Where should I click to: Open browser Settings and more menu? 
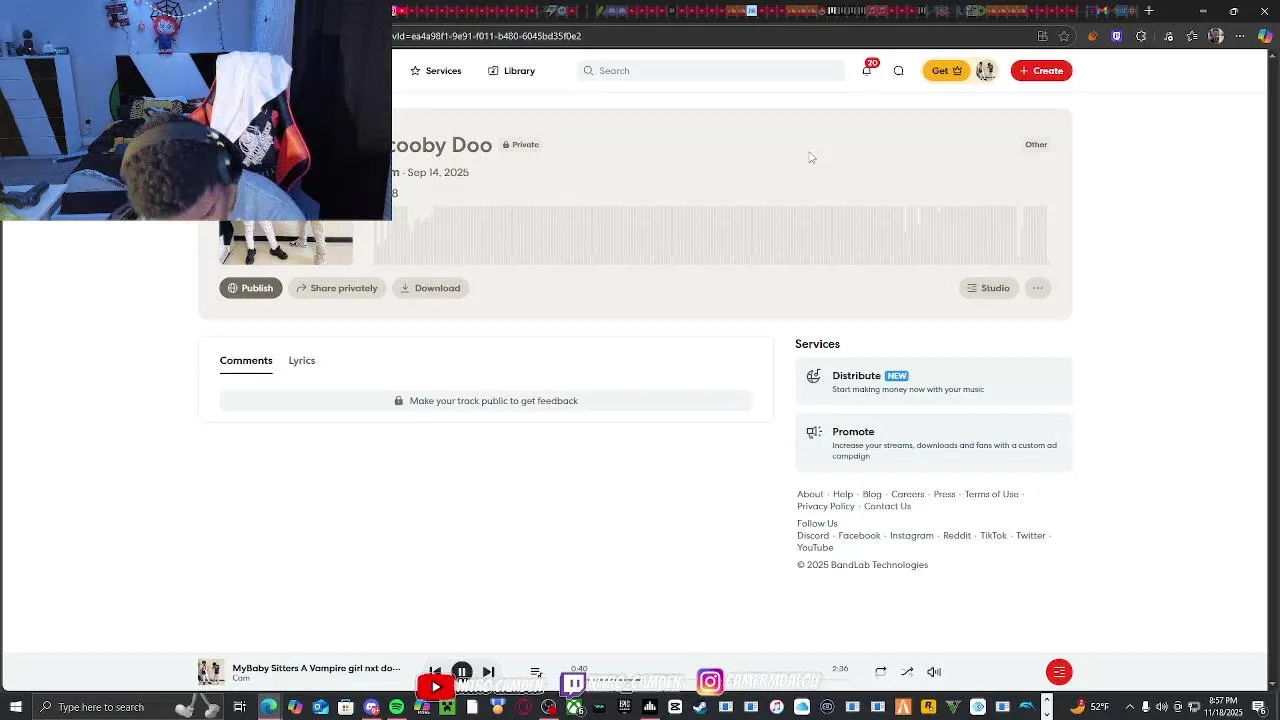(x=1240, y=36)
